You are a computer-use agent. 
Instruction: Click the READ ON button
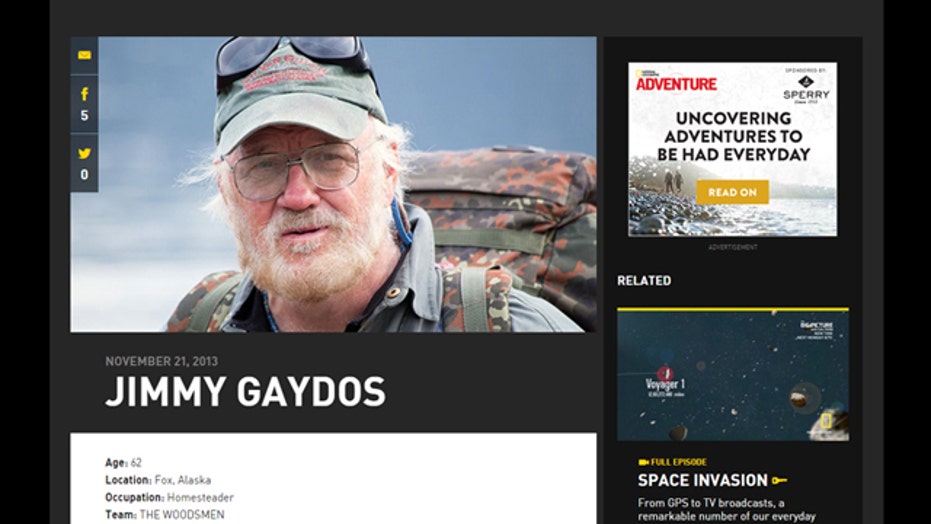tap(732, 192)
